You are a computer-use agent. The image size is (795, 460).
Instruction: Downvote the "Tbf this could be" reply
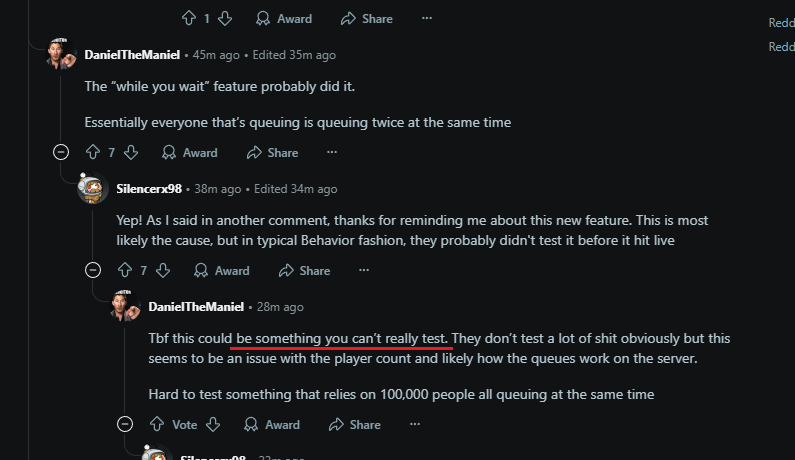click(212, 424)
